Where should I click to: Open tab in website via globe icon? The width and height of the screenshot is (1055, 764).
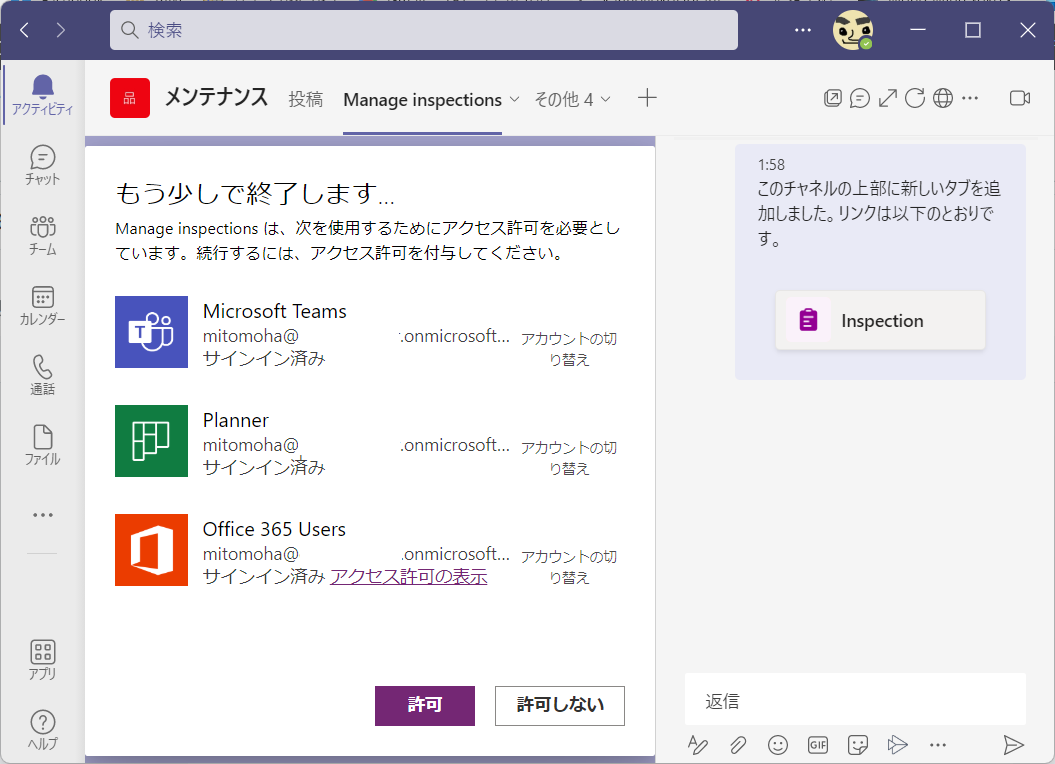[x=943, y=98]
